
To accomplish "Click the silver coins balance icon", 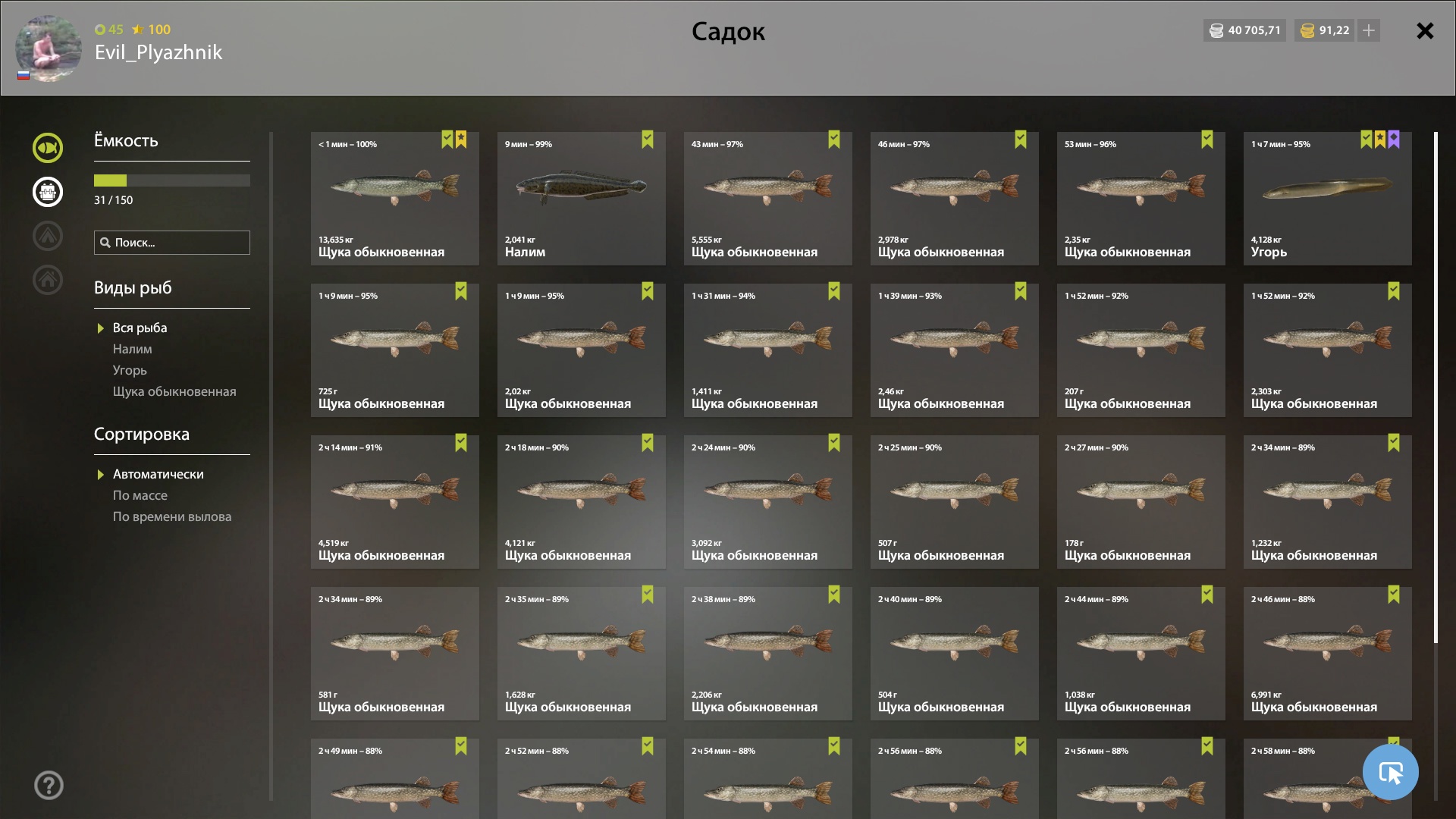I will [x=1216, y=30].
